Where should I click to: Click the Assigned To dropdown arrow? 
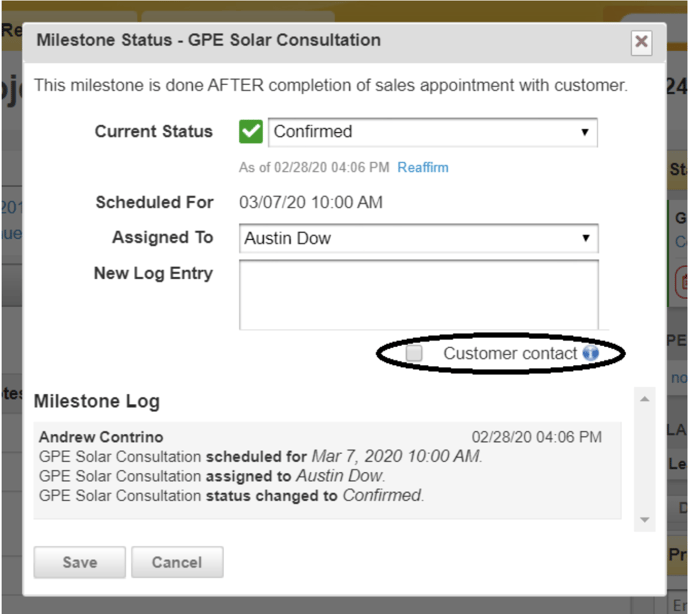pos(584,238)
